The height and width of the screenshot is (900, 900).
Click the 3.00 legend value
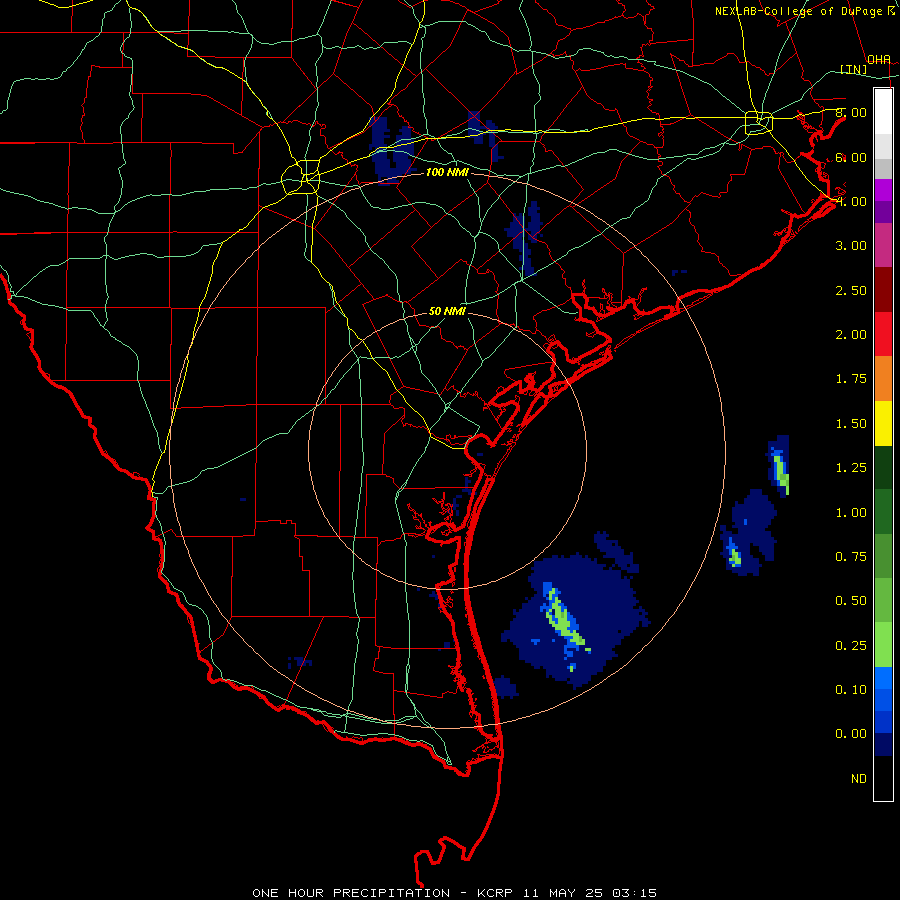(851, 246)
